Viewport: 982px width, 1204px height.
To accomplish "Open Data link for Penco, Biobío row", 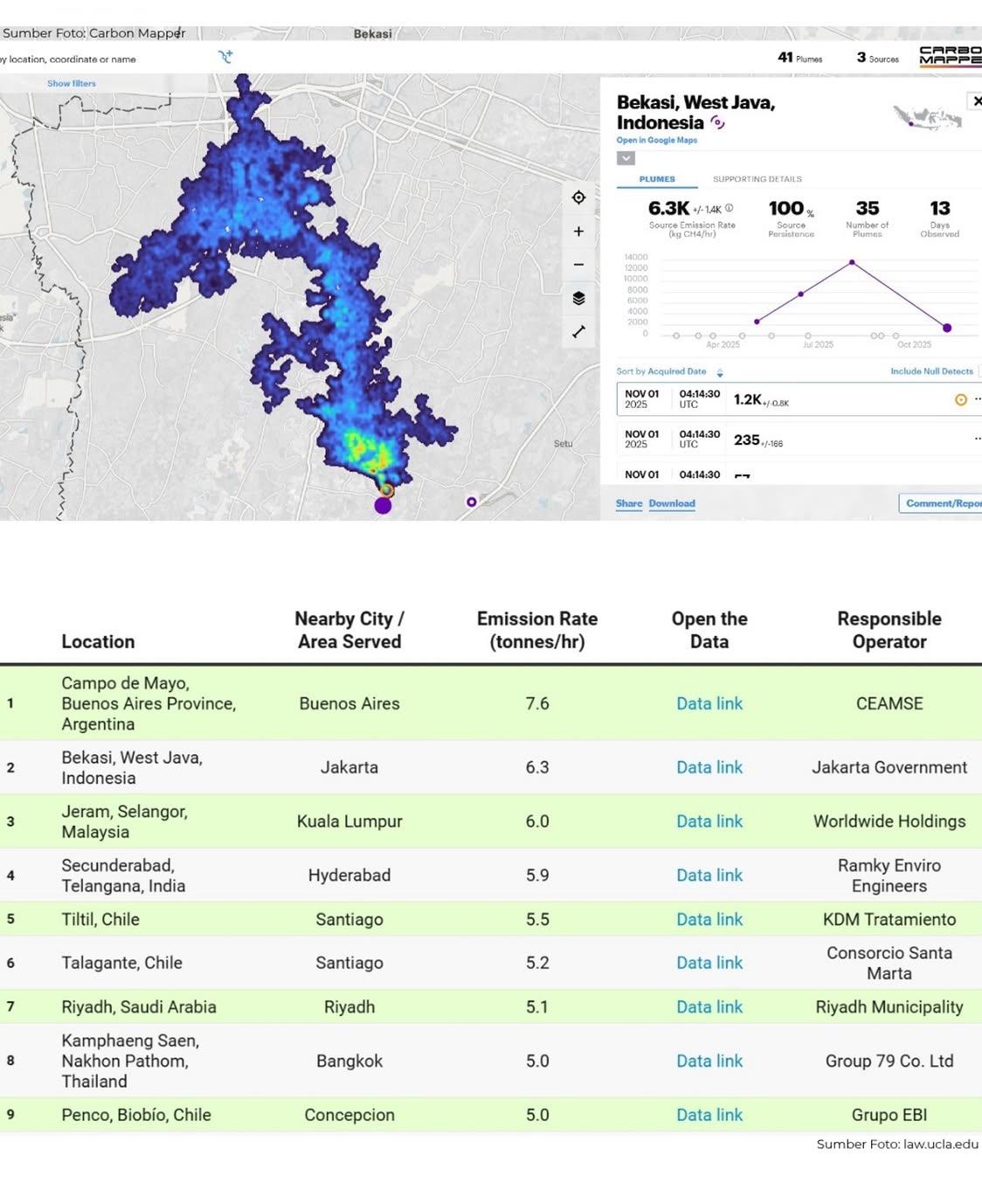I will click(709, 1115).
